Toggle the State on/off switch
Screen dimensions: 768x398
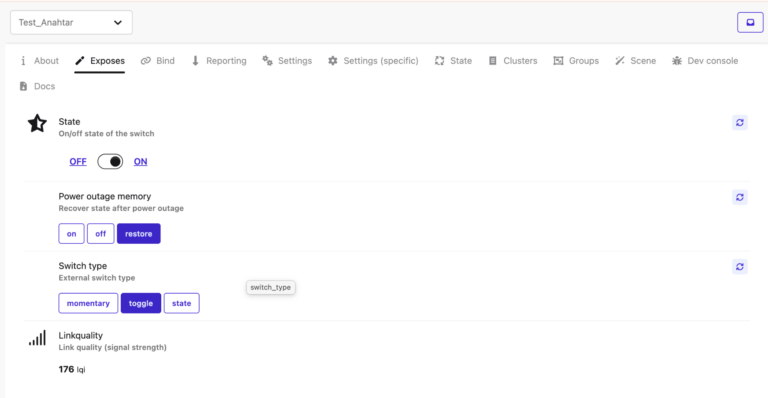pyautogui.click(x=110, y=162)
